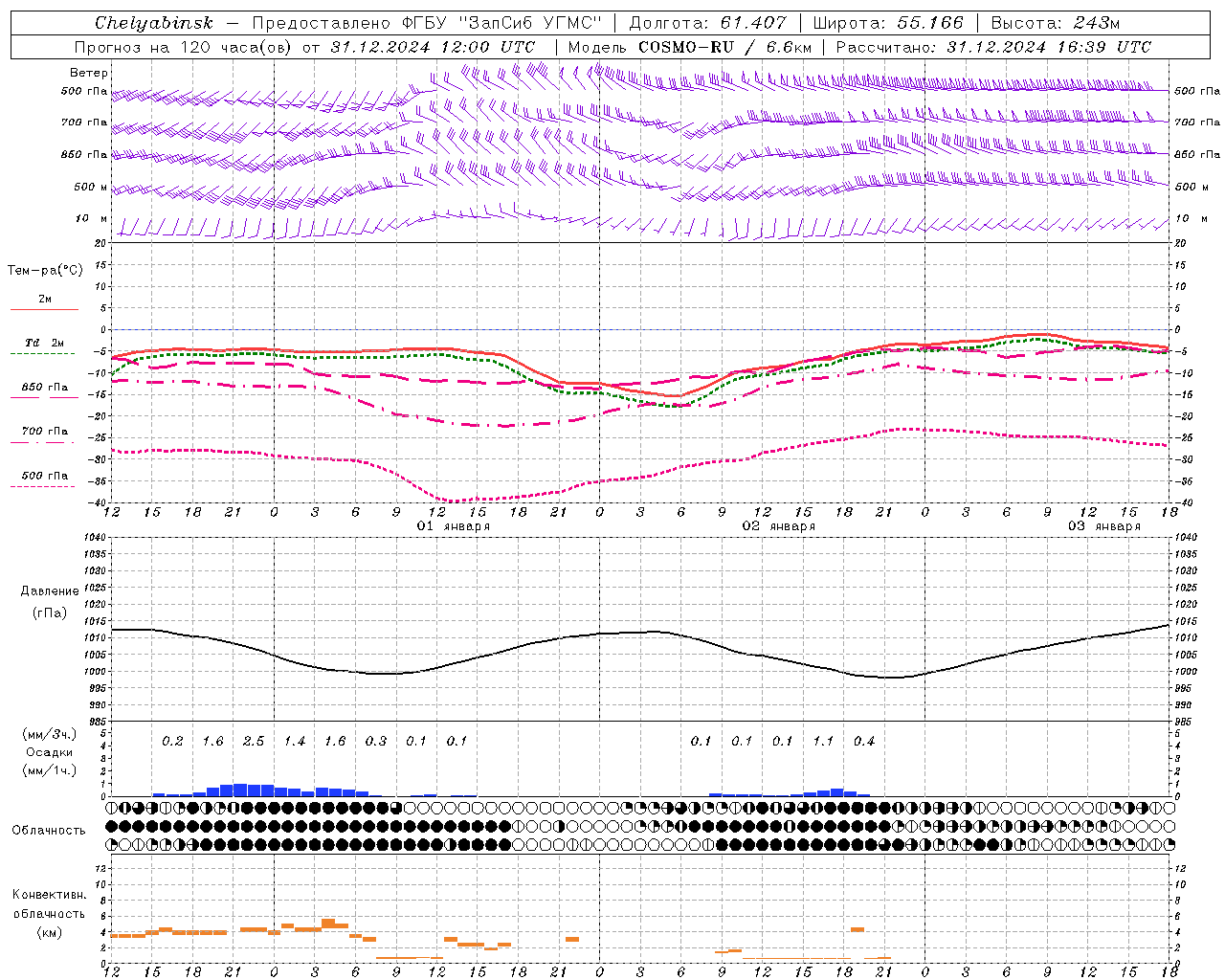Click the 1.1 precipitation amount value
1225x980 pixels.
coord(823,741)
